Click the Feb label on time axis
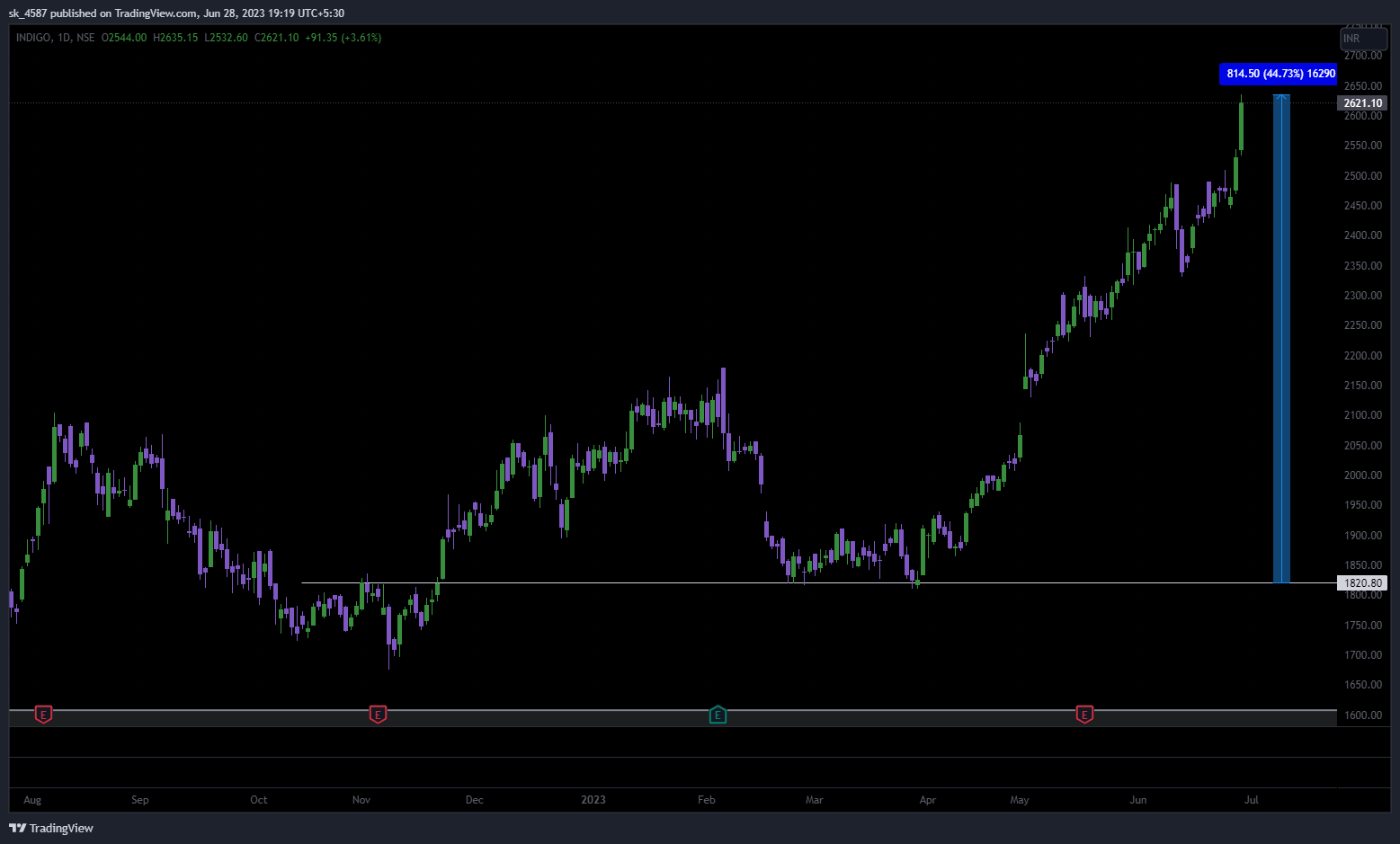This screenshot has width=1400, height=844. click(707, 800)
